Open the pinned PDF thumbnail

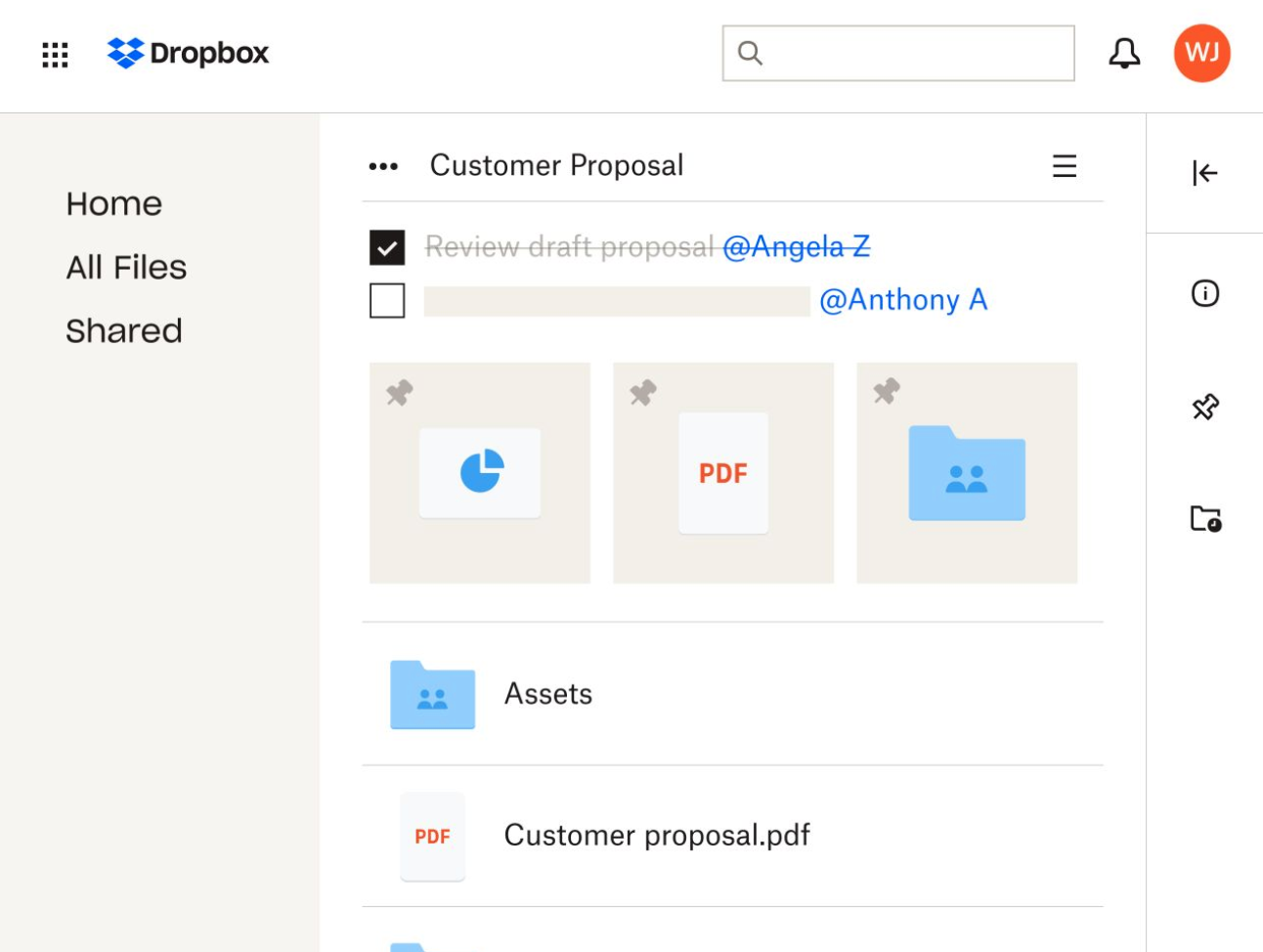click(723, 474)
